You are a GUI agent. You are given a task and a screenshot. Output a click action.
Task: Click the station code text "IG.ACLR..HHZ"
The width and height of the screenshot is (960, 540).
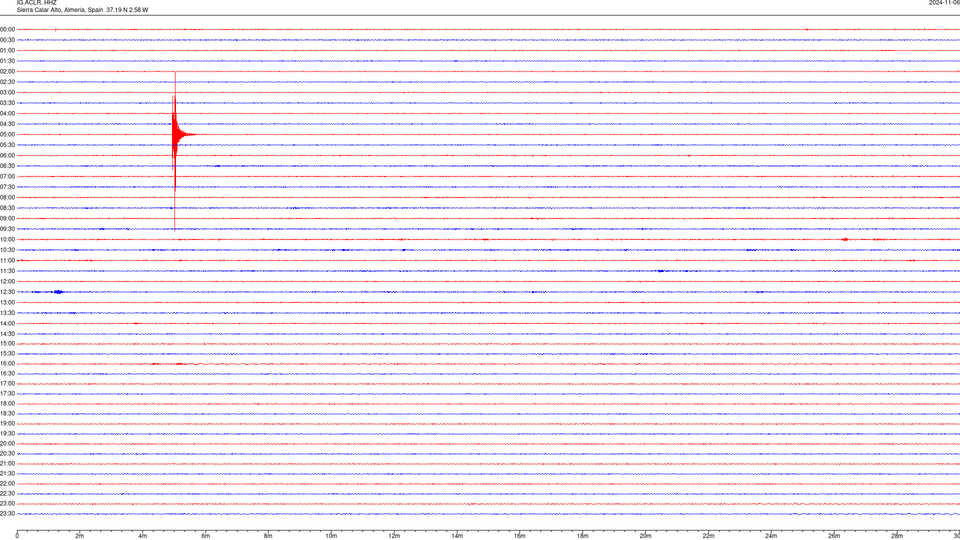coord(37,2)
